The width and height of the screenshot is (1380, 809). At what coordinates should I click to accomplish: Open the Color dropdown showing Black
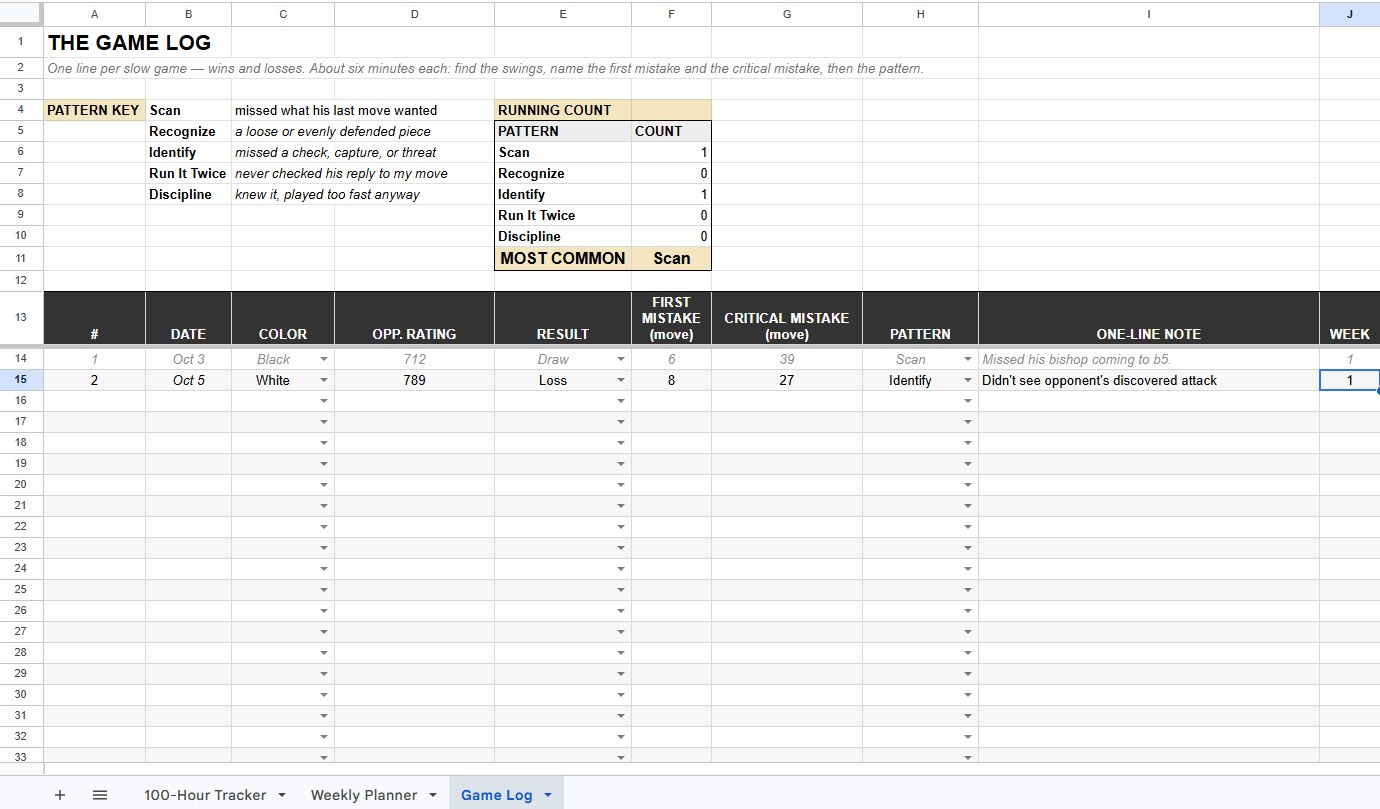tap(324, 359)
